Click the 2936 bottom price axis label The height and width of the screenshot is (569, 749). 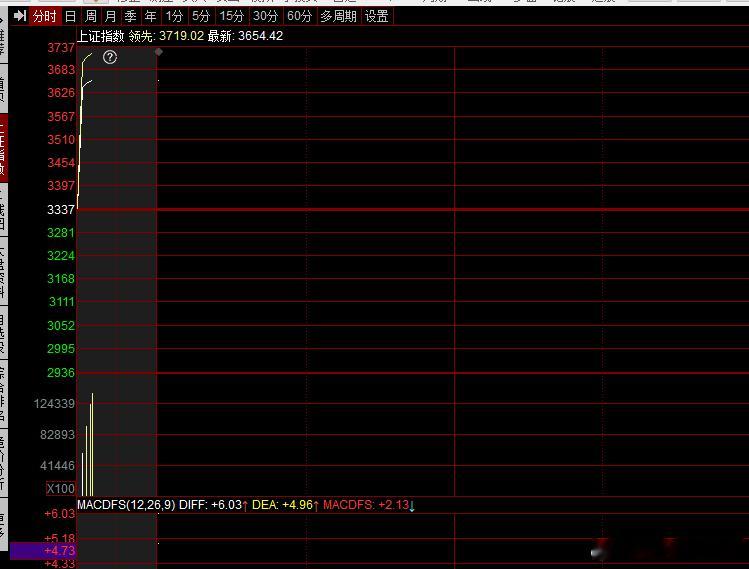click(61, 372)
